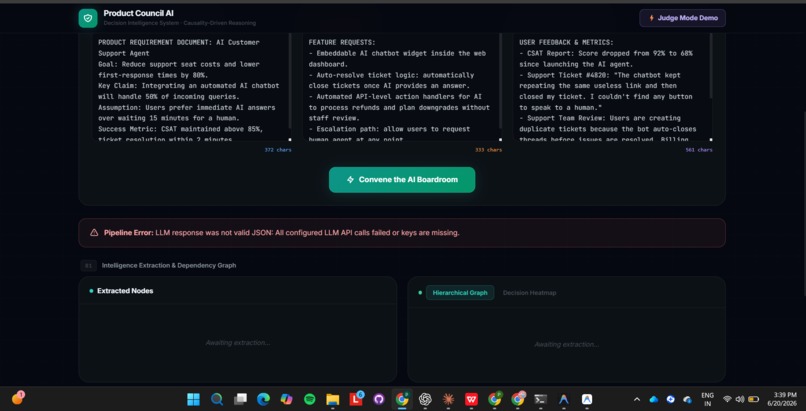Click the blue OneDrive cloud tray icon

[x=654, y=399]
